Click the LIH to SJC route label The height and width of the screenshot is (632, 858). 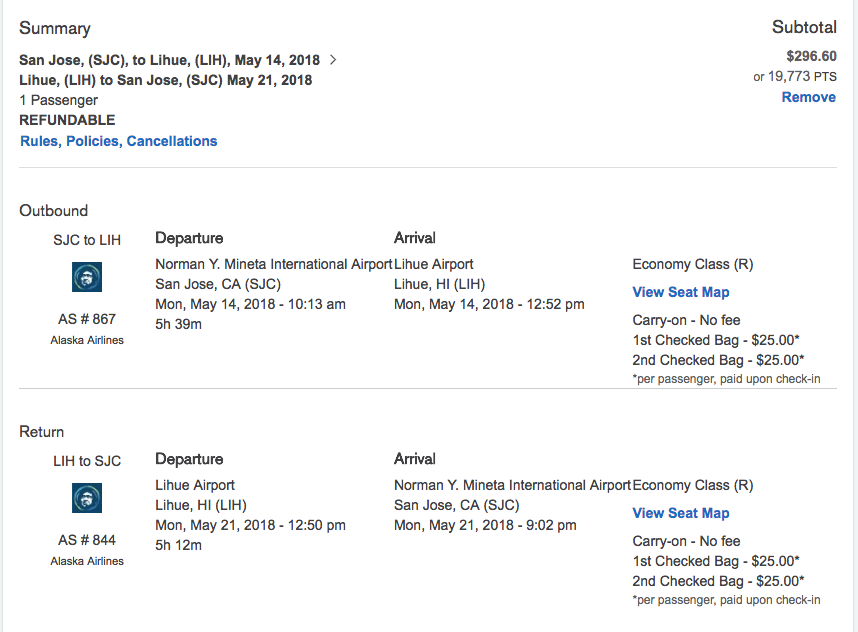(x=87, y=461)
